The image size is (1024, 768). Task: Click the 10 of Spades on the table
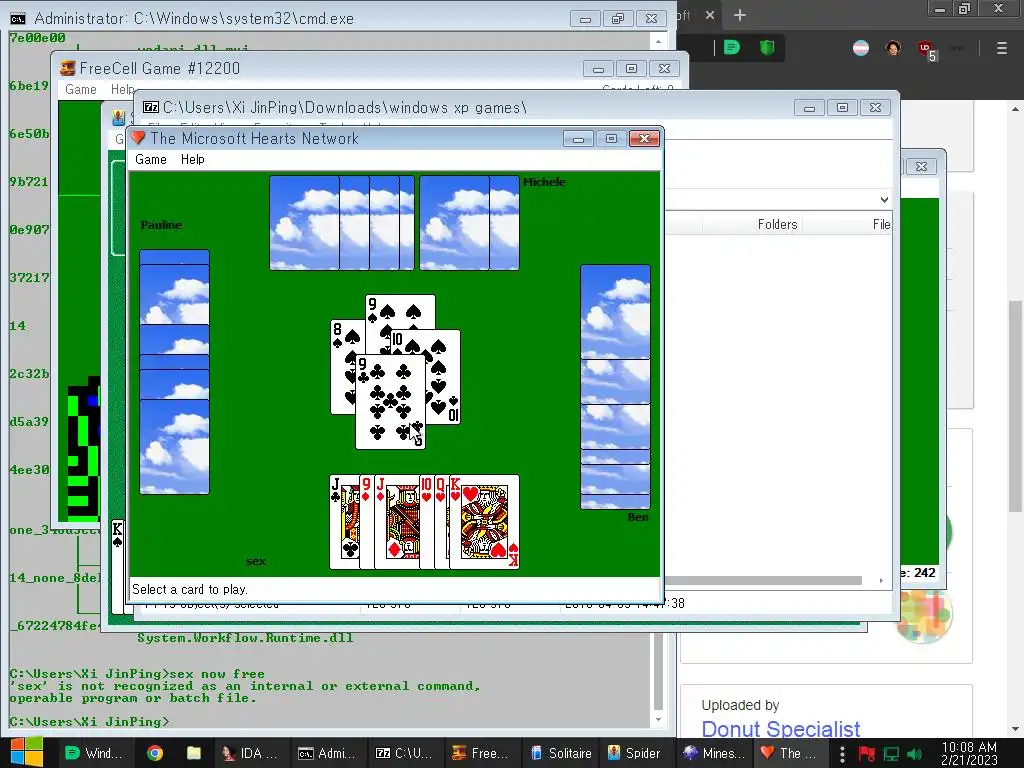(443, 377)
